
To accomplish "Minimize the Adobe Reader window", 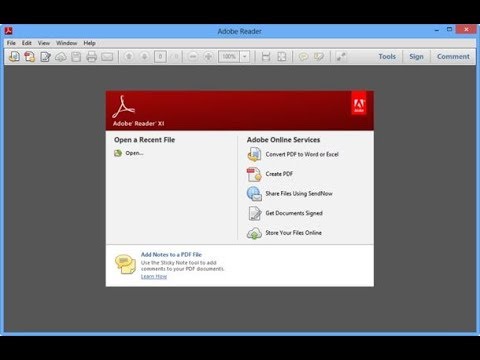I will click(437, 30).
